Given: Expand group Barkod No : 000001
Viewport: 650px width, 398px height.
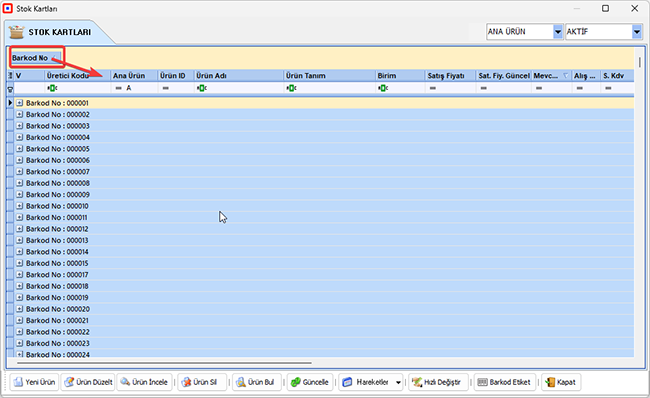Looking at the screenshot, I should pos(19,103).
